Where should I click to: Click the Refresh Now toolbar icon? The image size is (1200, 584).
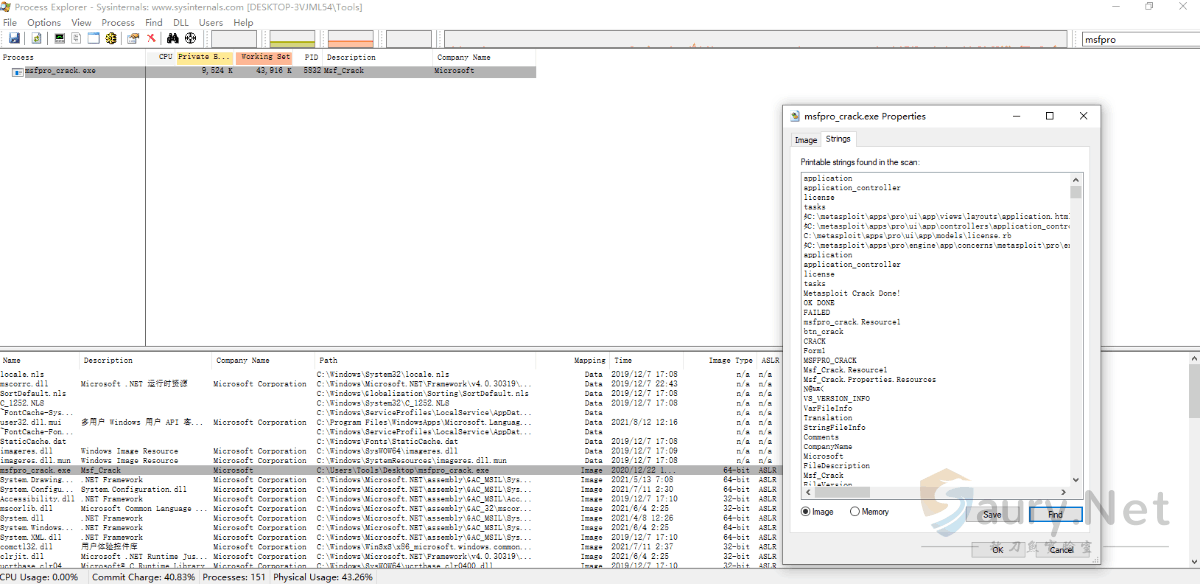click(36, 39)
